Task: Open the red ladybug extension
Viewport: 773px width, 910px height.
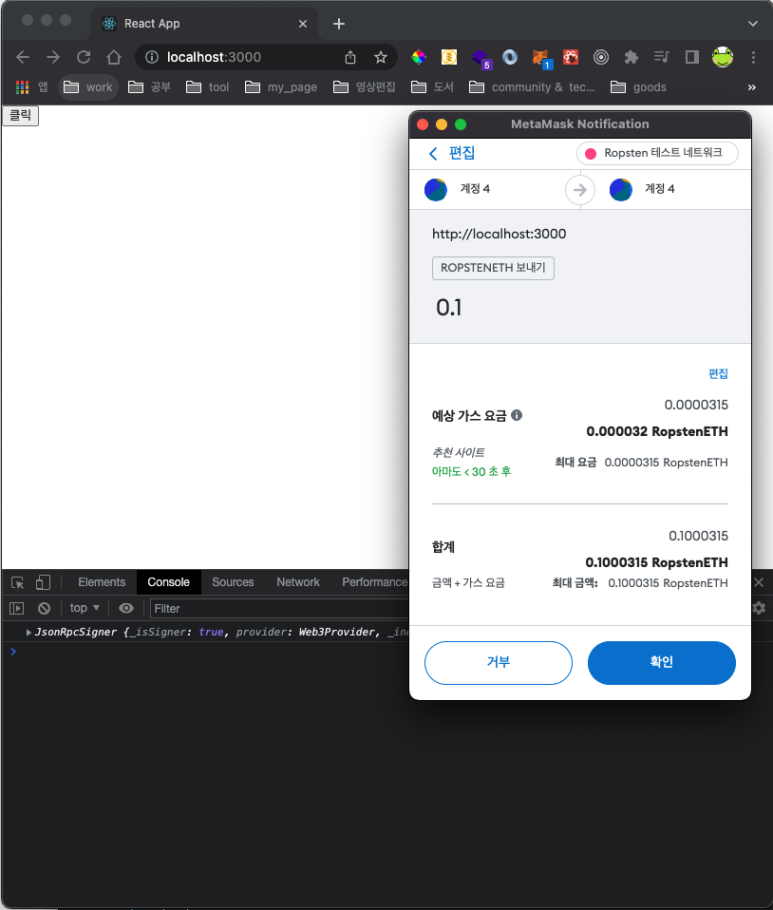Action: (x=570, y=57)
